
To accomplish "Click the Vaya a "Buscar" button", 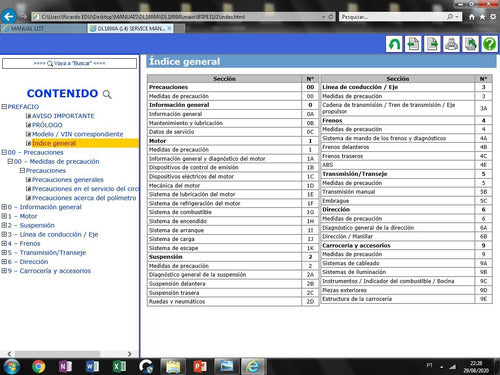I will (x=69, y=63).
